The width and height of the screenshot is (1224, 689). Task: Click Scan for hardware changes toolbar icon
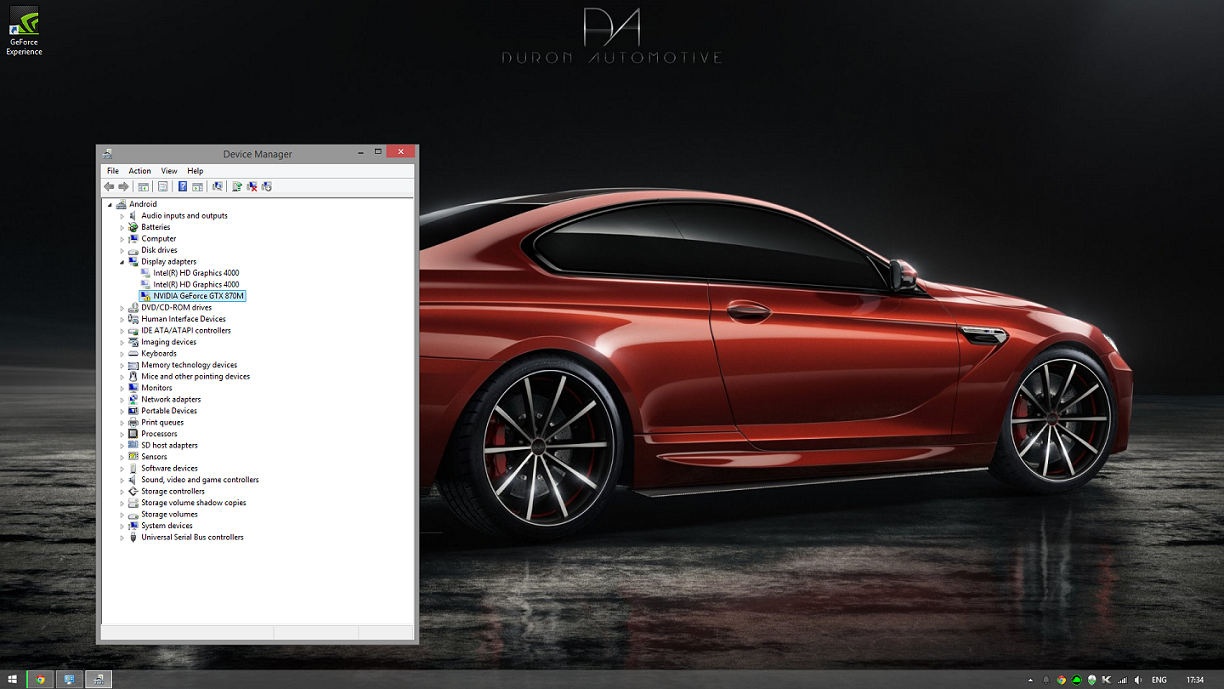(217, 186)
